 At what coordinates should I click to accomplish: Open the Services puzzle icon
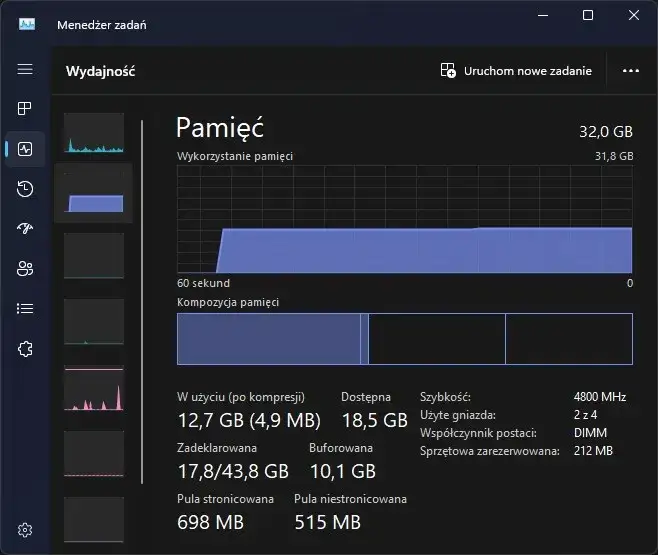(x=25, y=349)
